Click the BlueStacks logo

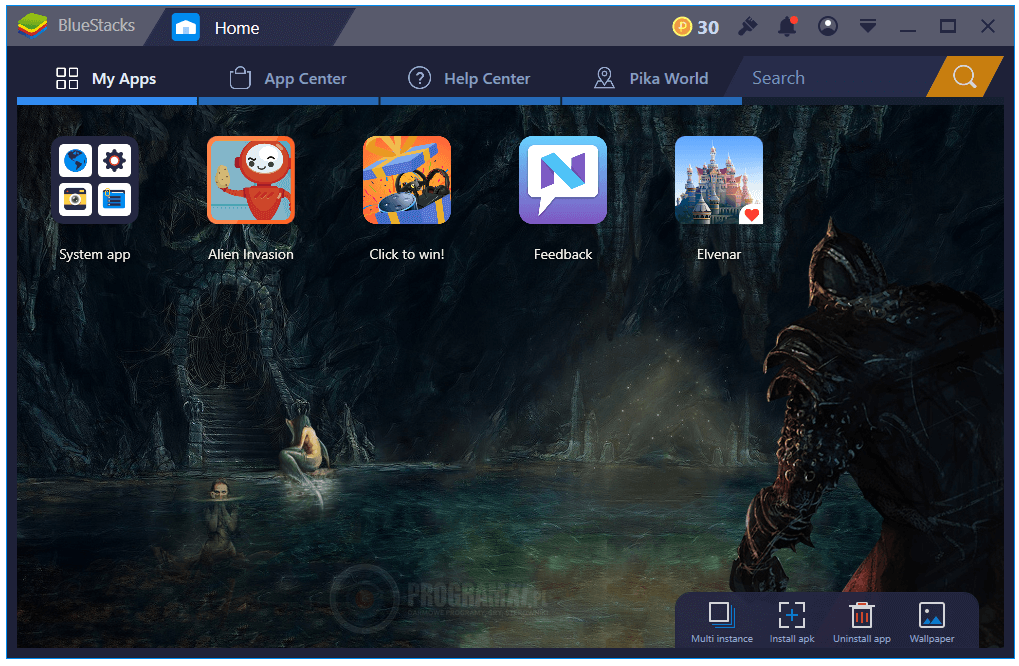(32, 26)
